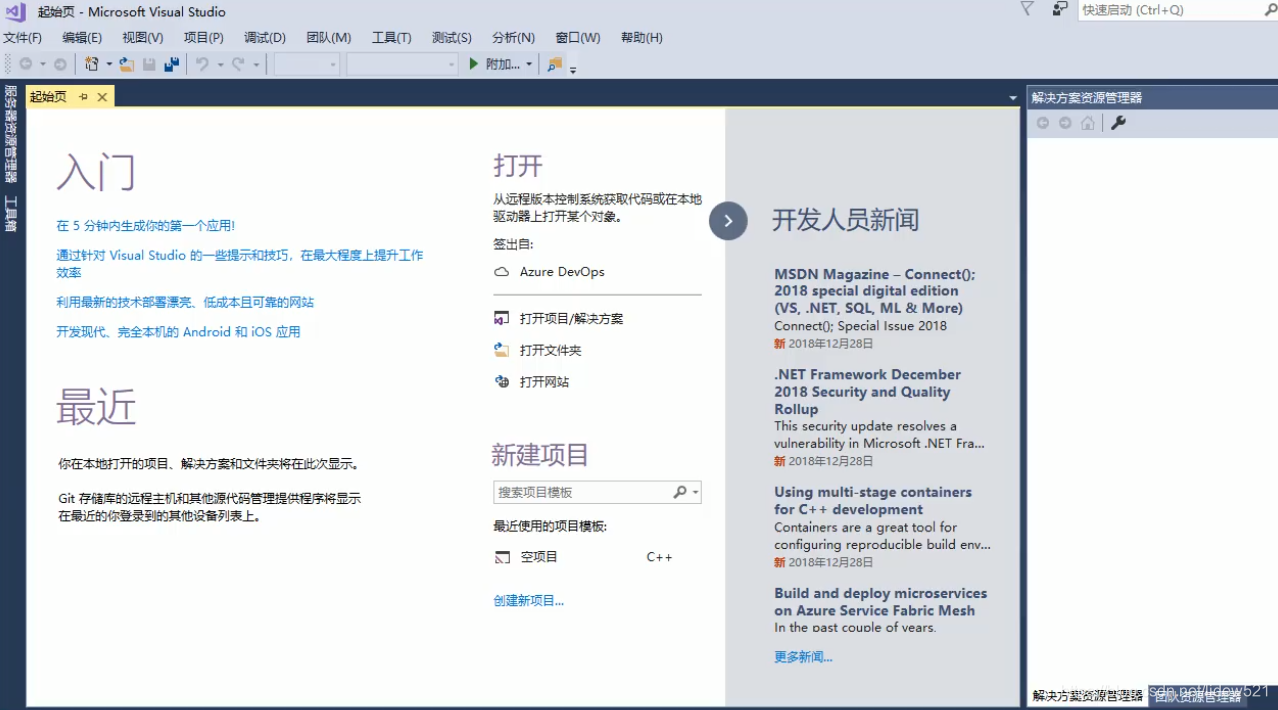Click the New Project toolbar icon

pyautogui.click(x=92, y=64)
